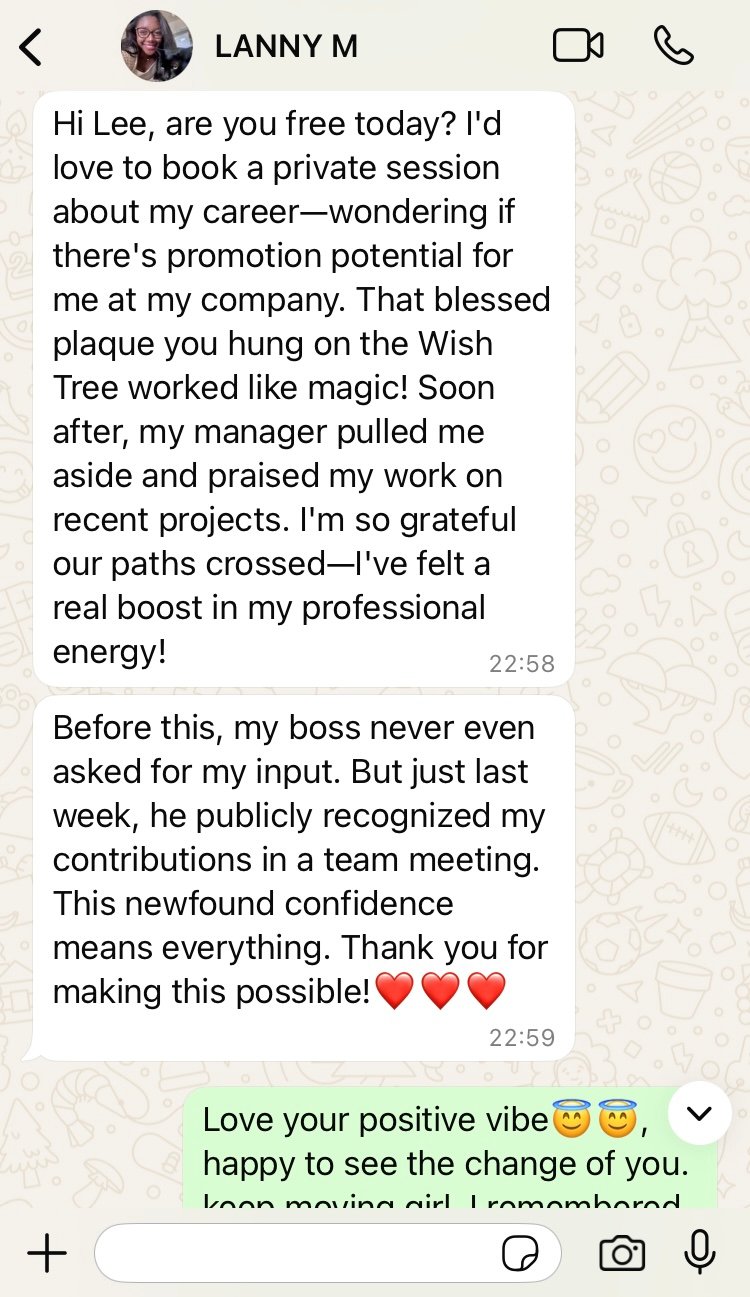This screenshot has width=750, height=1297.
Task: Open Lanny M's profile photo
Action: click(157, 46)
